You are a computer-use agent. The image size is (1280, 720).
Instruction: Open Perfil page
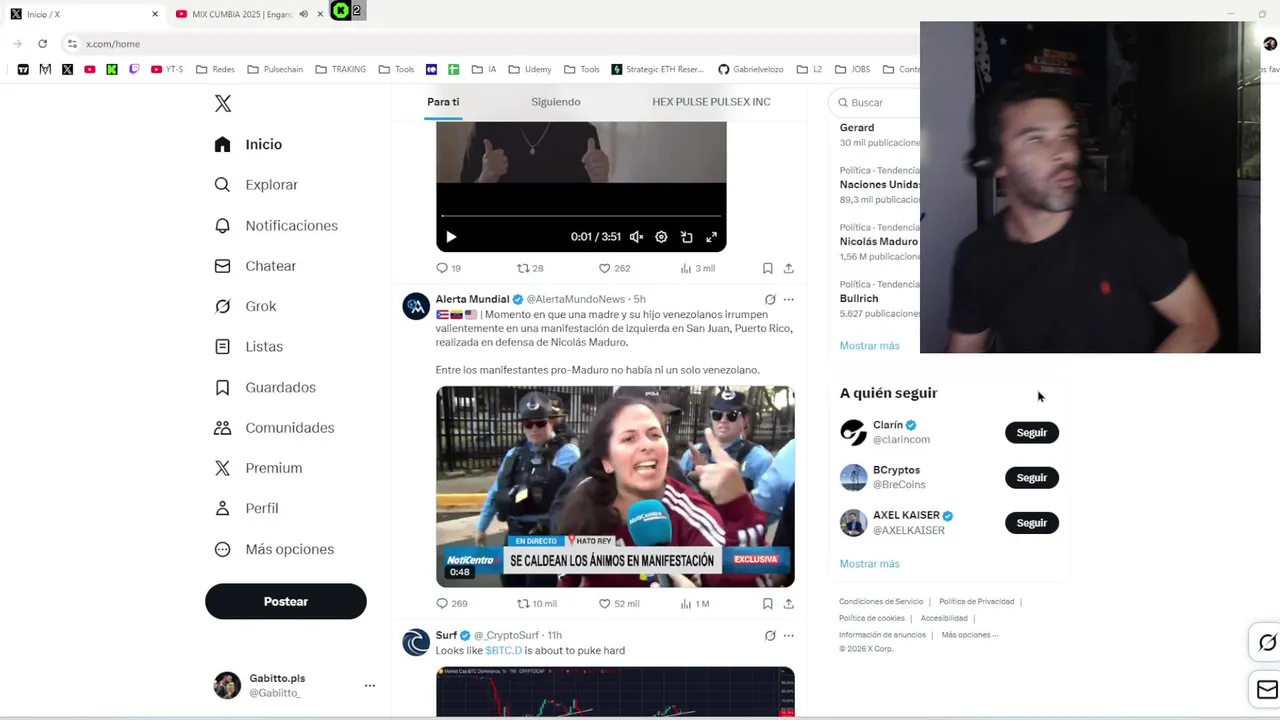[246, 508]
